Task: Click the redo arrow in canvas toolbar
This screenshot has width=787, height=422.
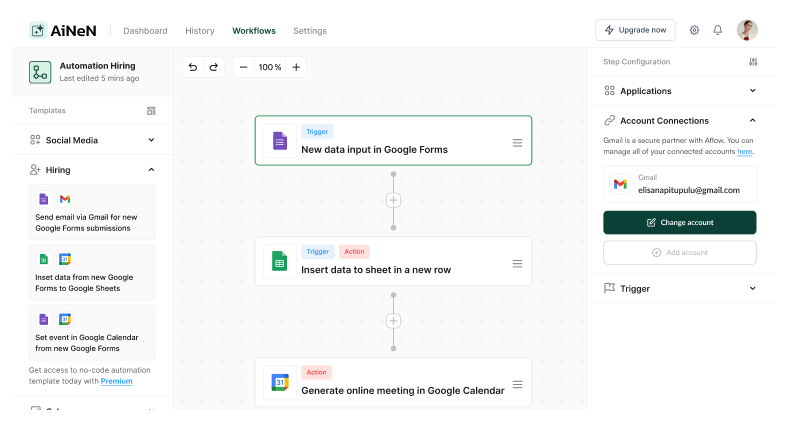Action: pyautogui.click(x=213, y=67)
